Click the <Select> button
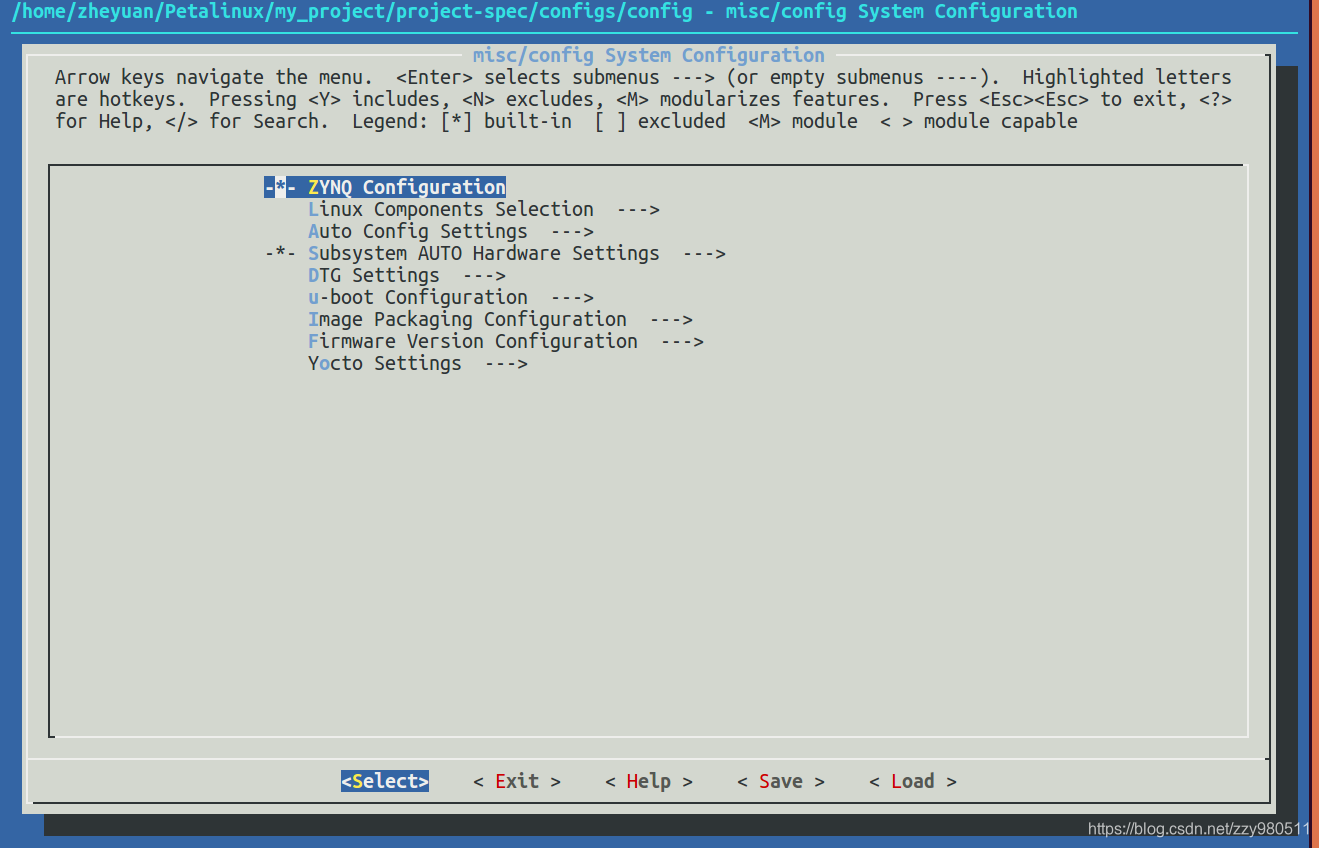The height and width of the screenshot is (848, 1319). tap(385, 781)
